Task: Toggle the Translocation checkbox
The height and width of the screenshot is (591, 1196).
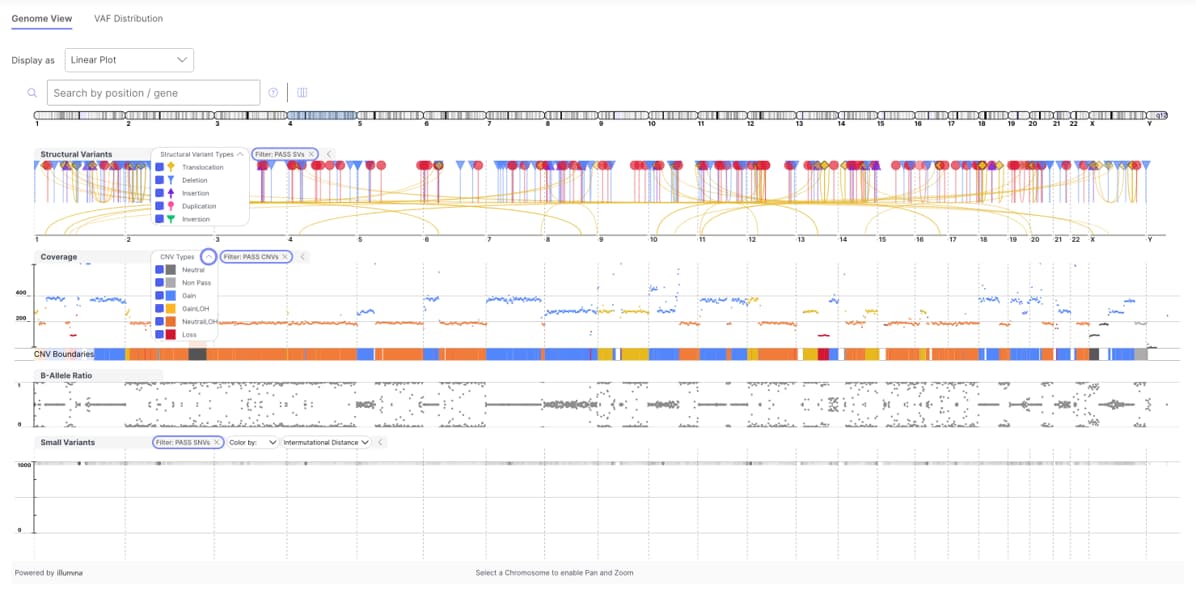Action: 159,167
